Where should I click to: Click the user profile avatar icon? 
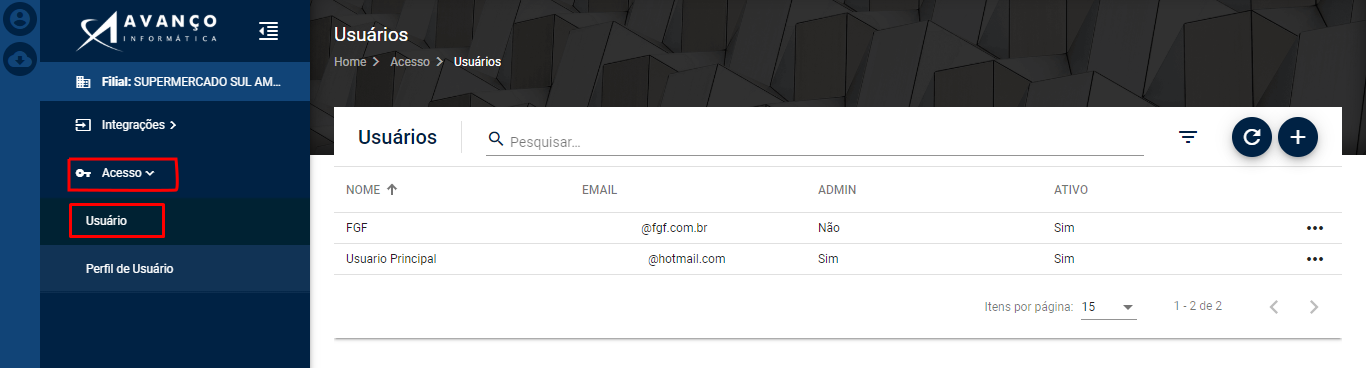(20, 20)
